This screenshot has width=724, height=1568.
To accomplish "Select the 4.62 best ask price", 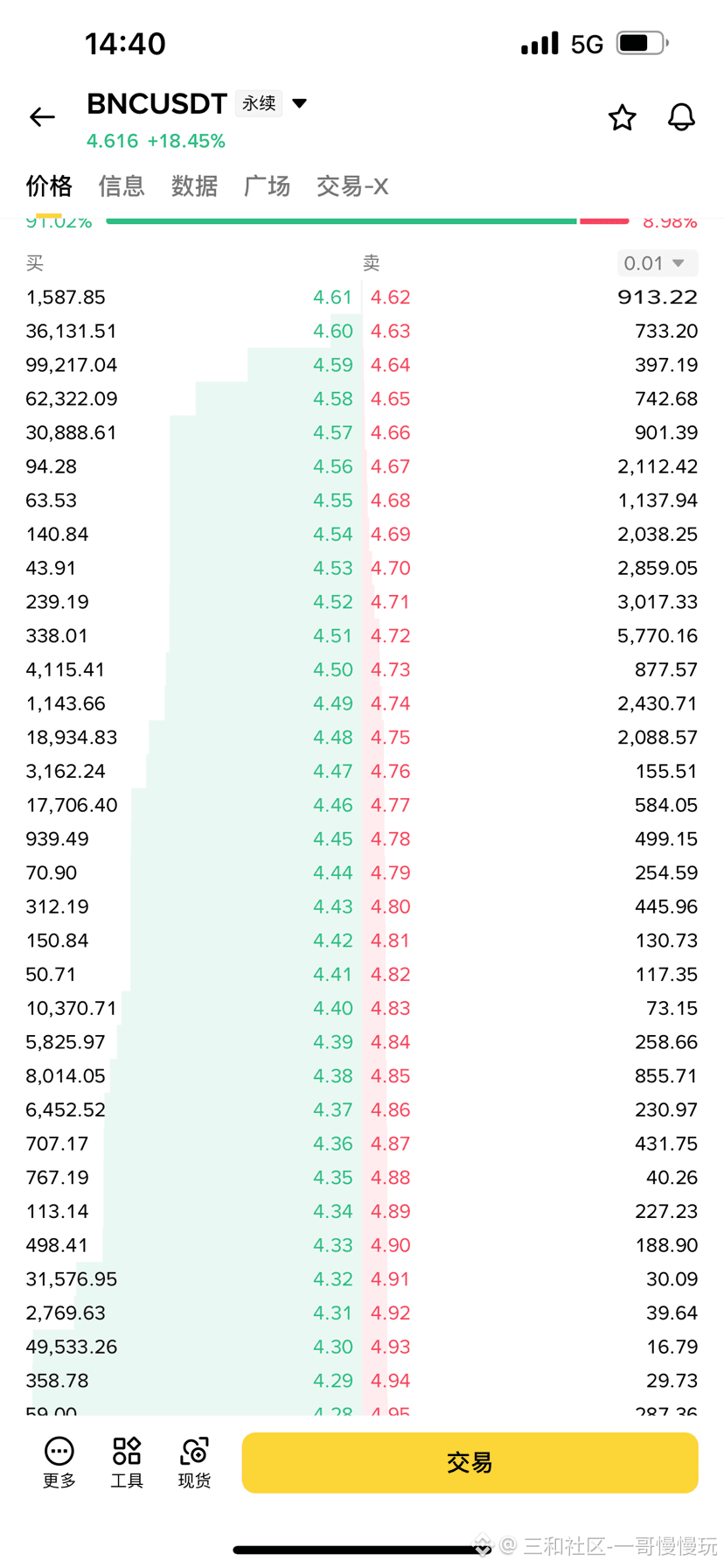I will click(390, 297).
